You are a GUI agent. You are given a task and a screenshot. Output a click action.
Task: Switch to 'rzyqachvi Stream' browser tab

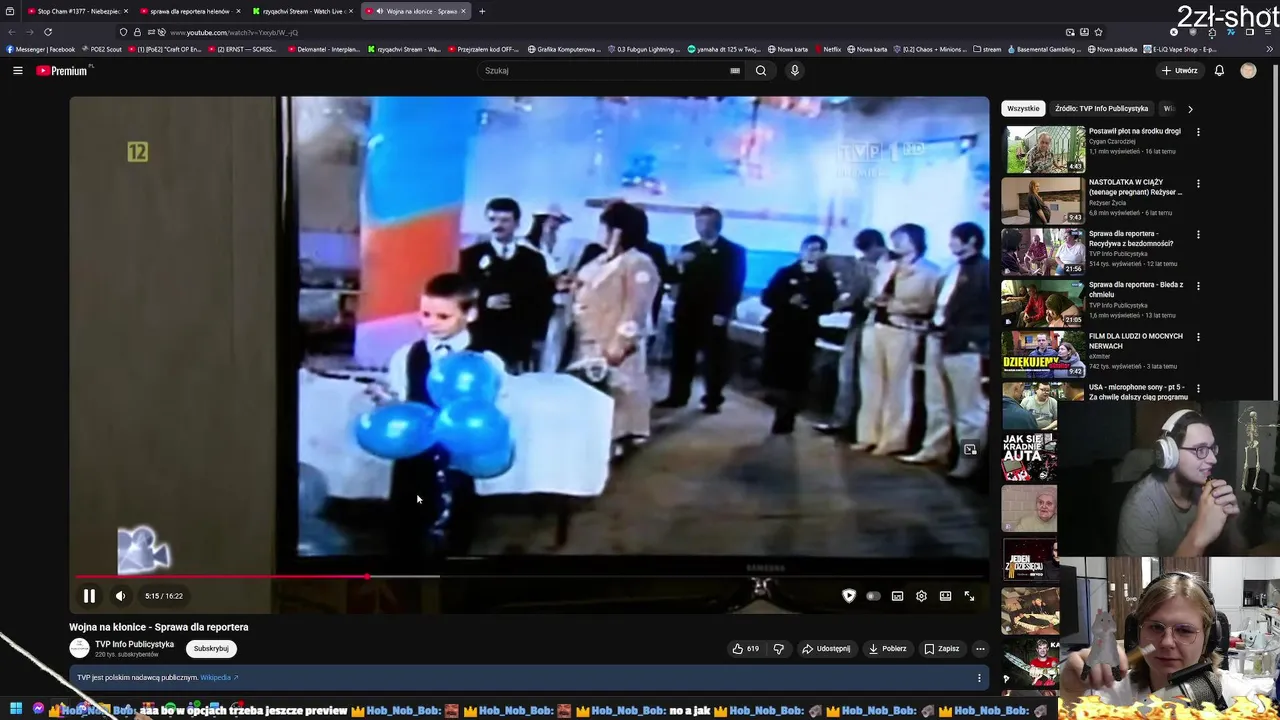(x=302, y=11)
